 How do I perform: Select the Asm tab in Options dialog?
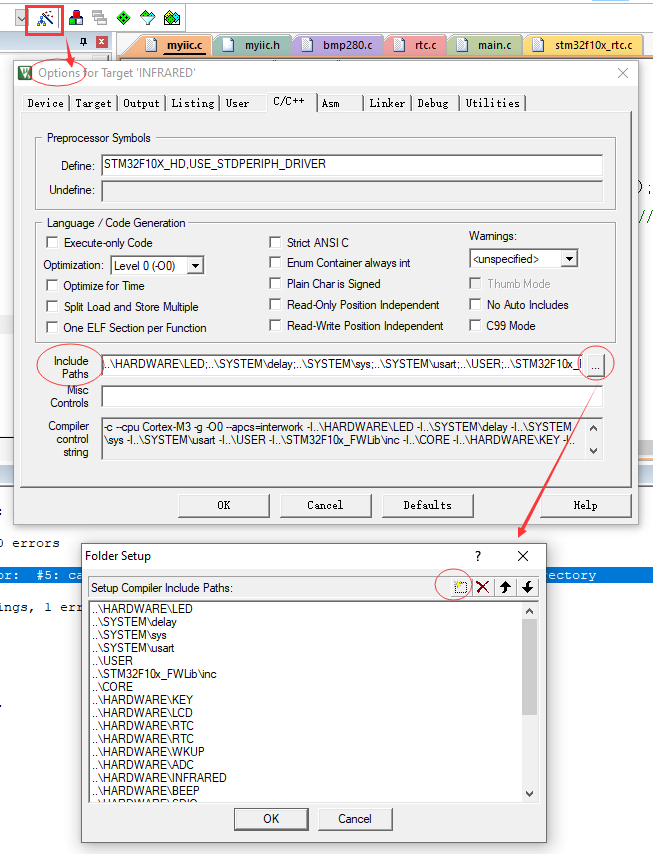(x=331, y=103)
